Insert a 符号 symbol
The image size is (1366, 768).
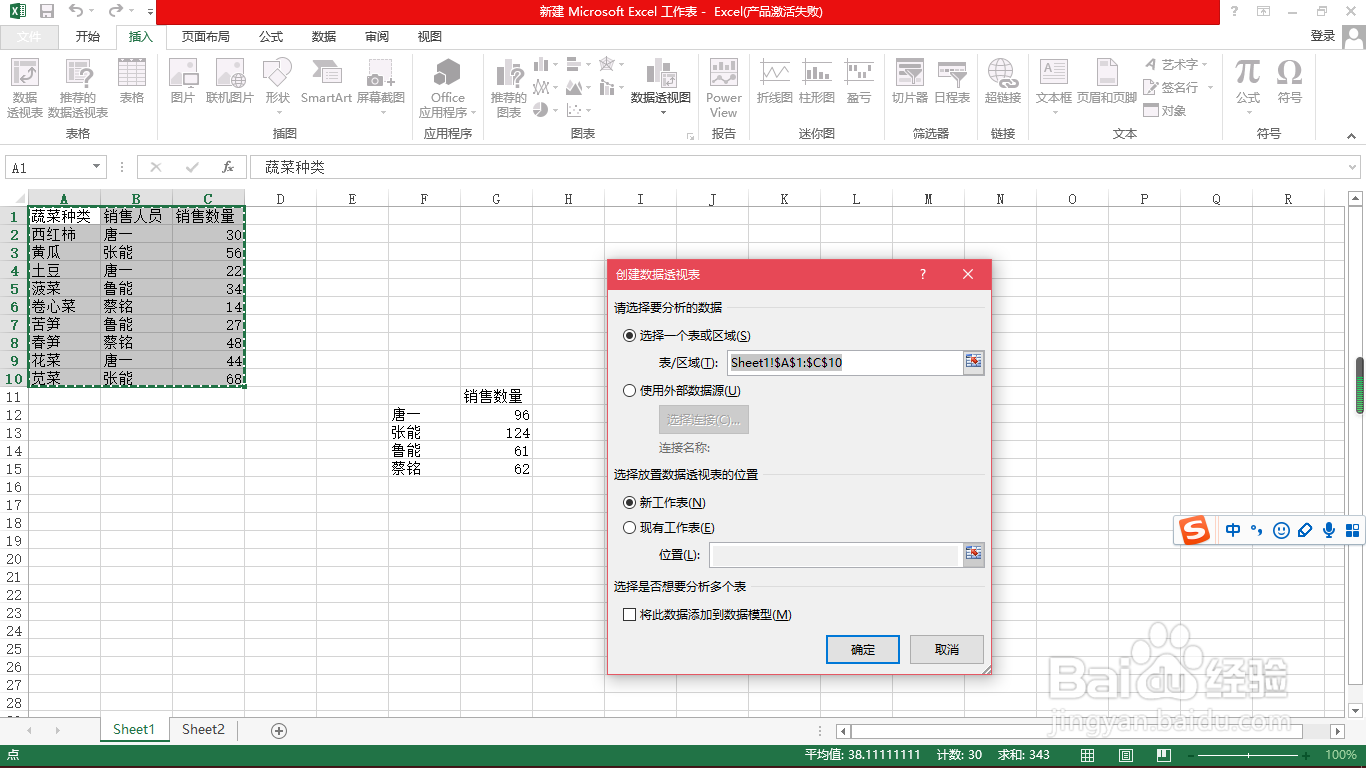point(1290,82)
